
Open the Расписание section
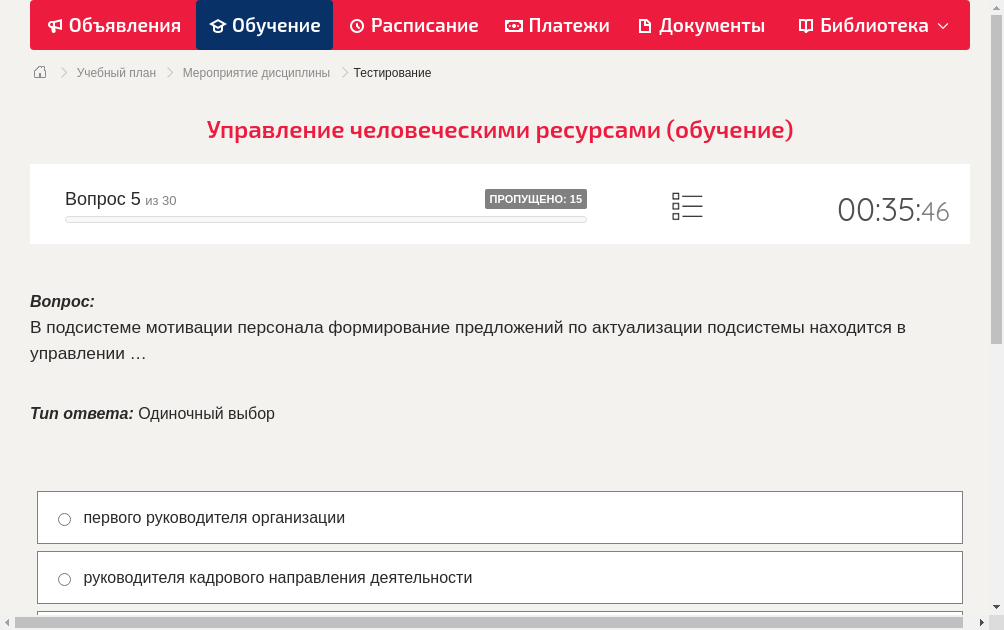413,25
